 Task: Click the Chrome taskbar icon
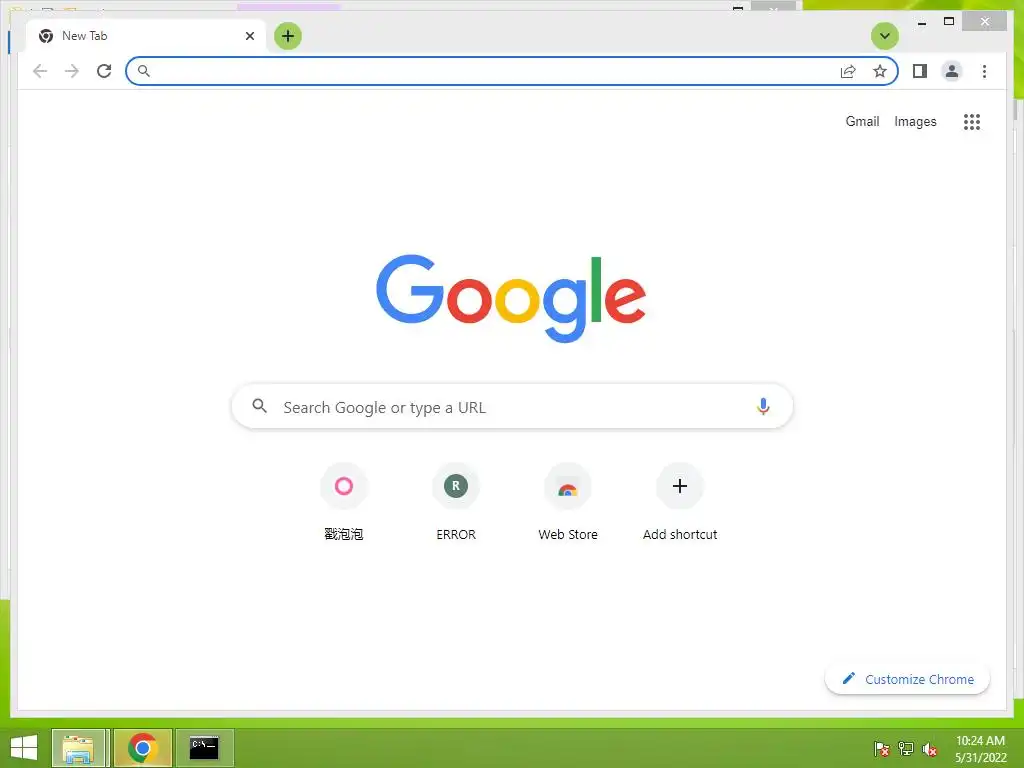coord(142,748)
